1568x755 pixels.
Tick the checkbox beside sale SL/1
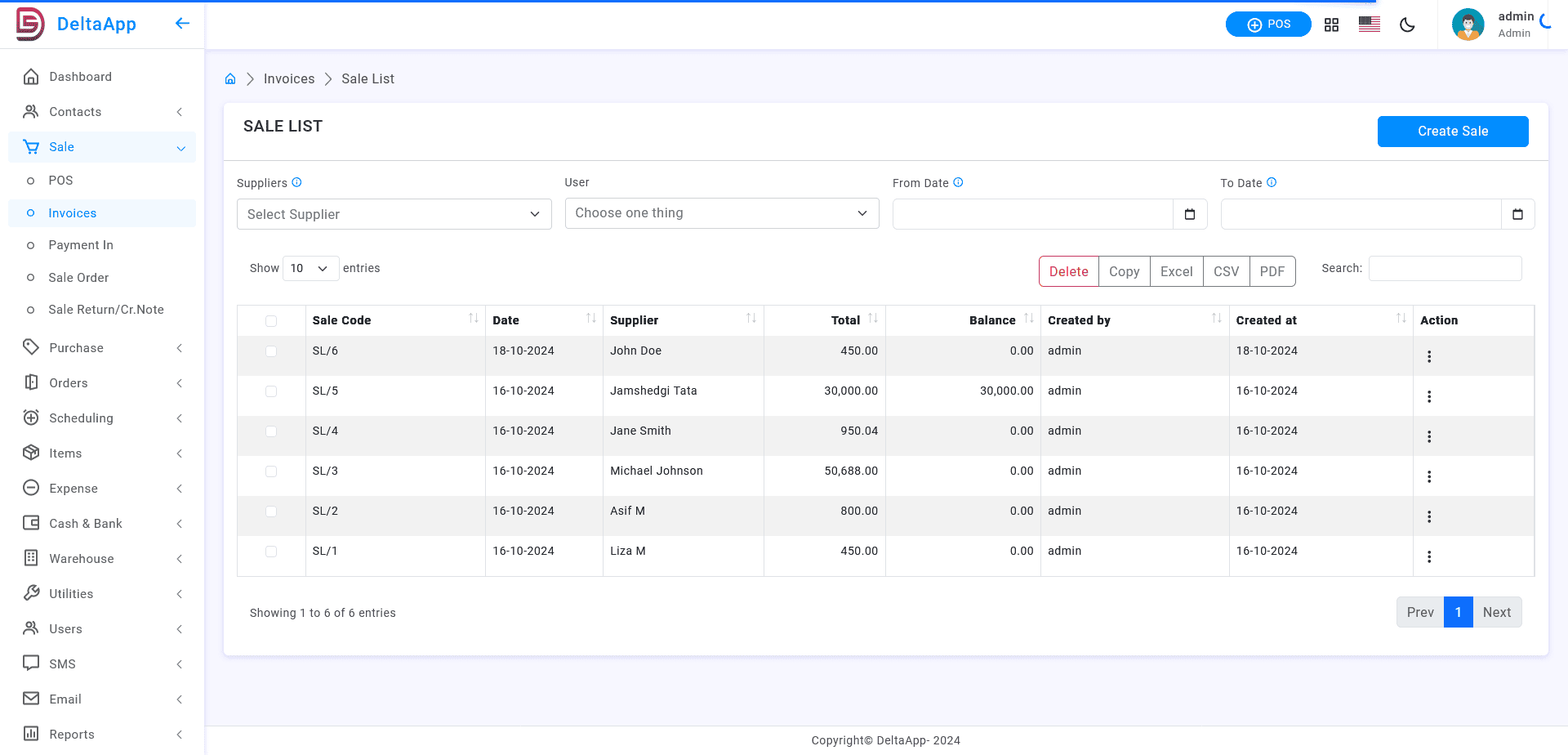coord(271,552)
